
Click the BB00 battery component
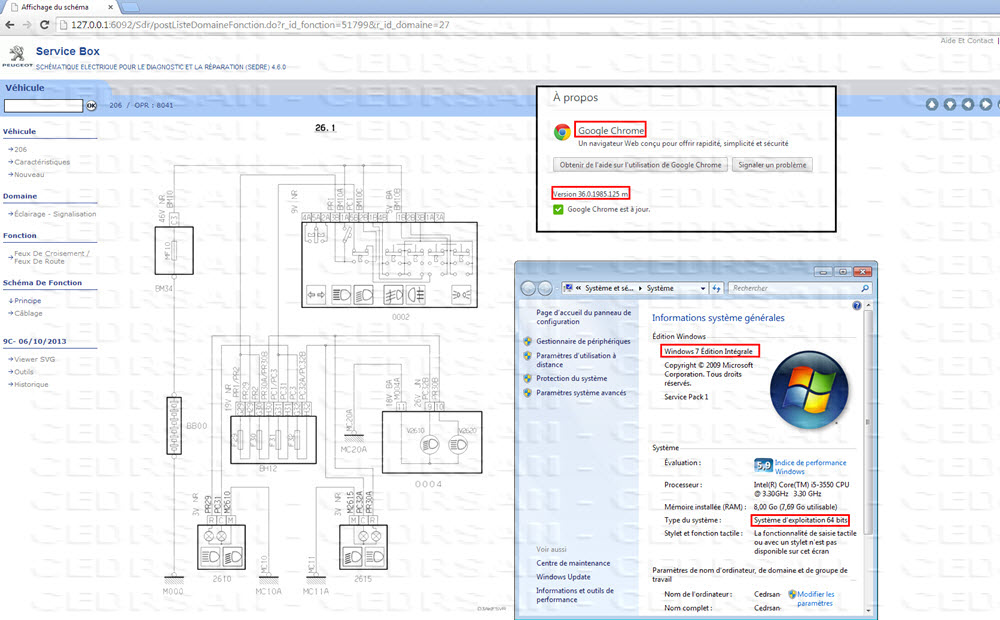point(173,425)
